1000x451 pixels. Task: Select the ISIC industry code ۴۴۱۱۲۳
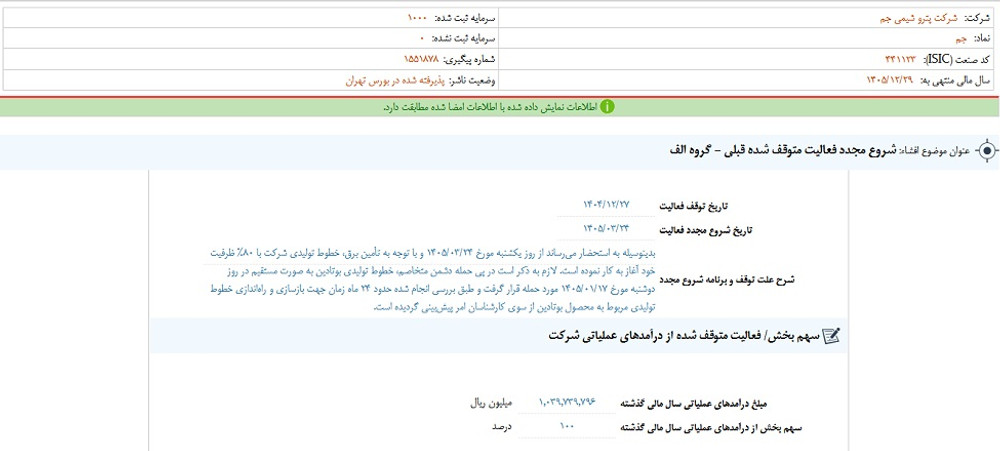tap(901, 59)
